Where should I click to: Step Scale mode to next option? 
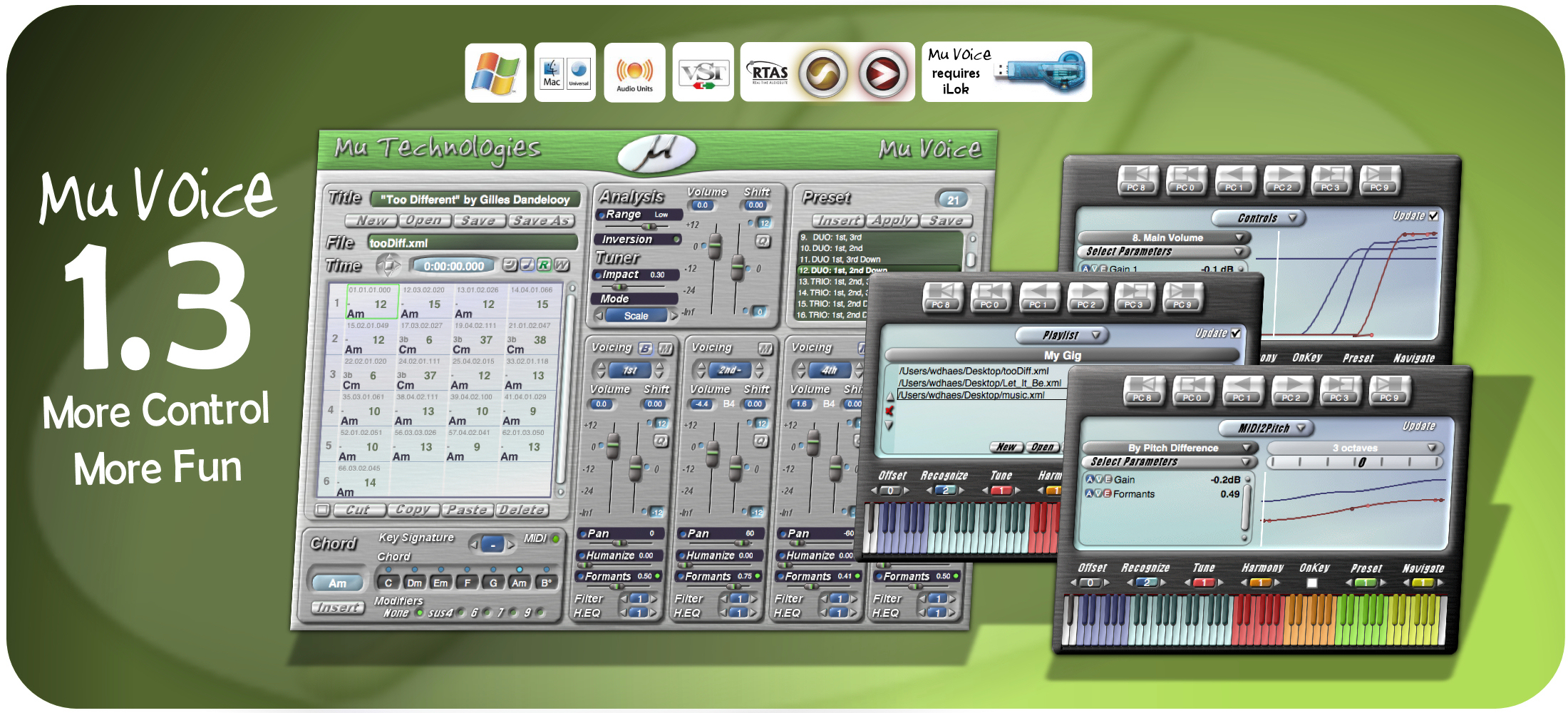click(x=674, y=316)
